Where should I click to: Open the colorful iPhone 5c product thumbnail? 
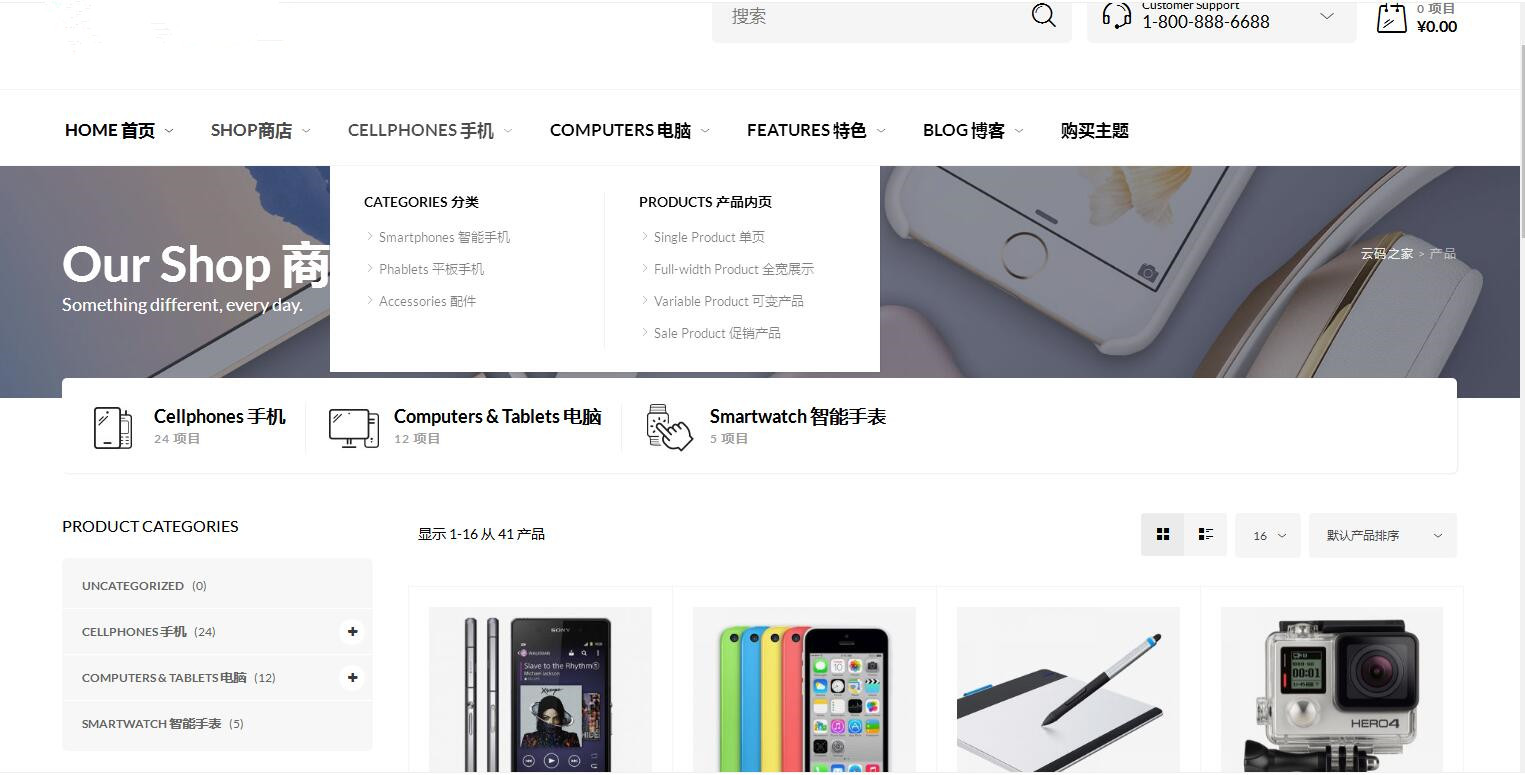pos(804,690)
